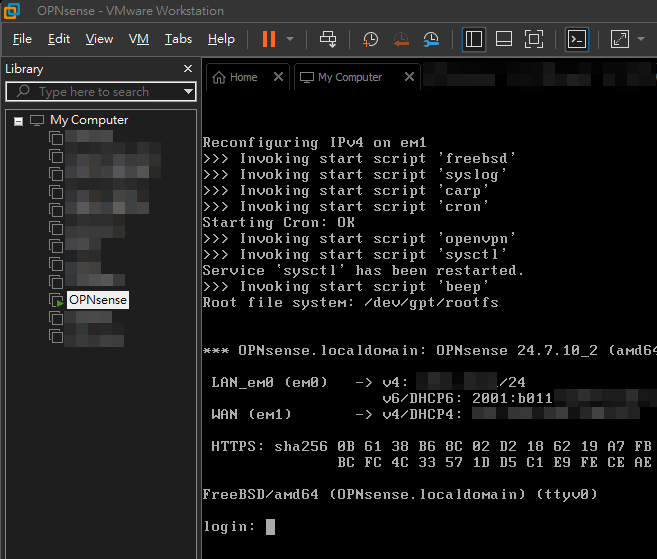
Task: Click the orange Suspend (pause) button
Action: [x=269, y=39]
